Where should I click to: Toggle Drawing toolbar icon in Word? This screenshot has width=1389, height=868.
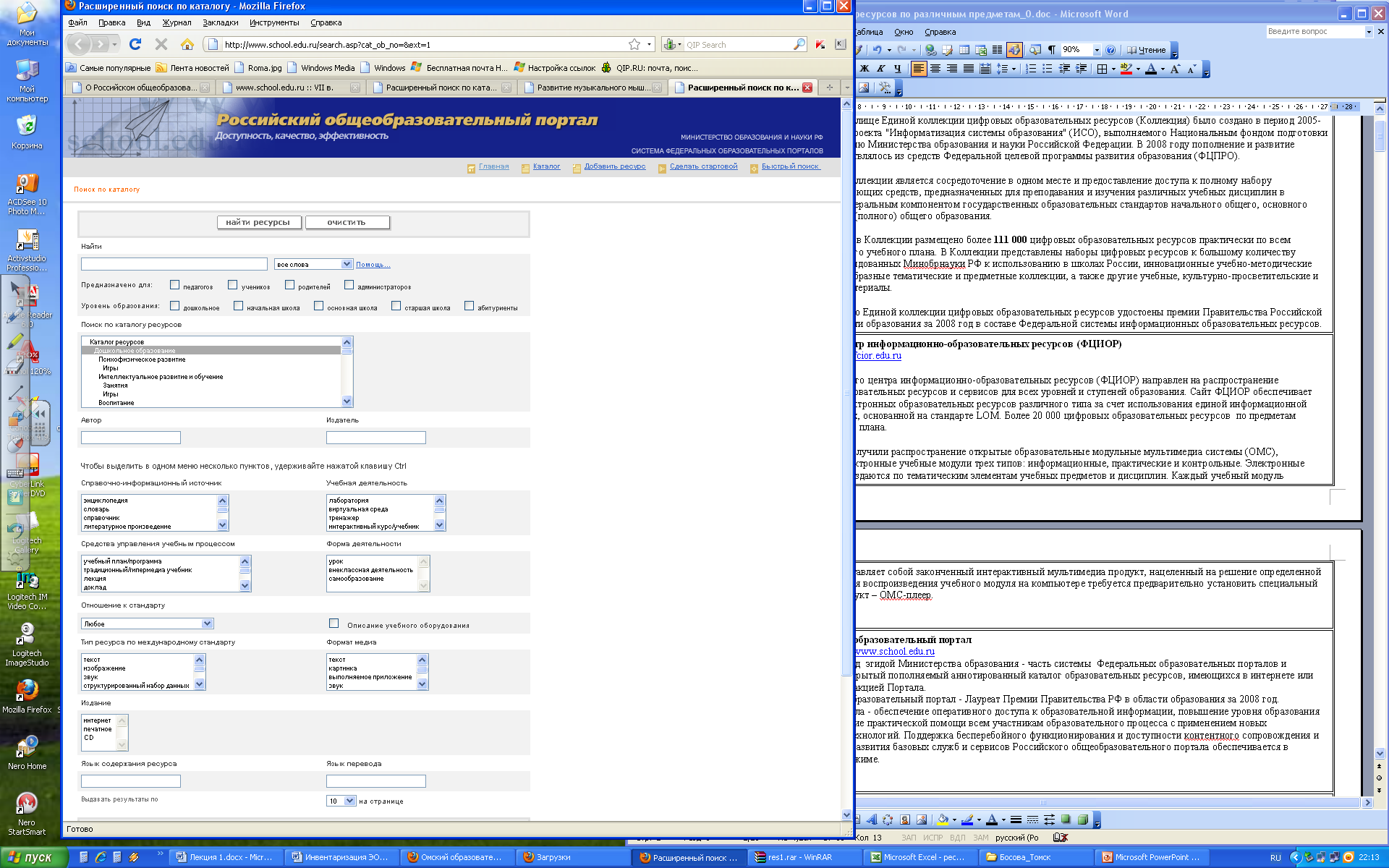pyautogui.click(x=1014, y=50)
